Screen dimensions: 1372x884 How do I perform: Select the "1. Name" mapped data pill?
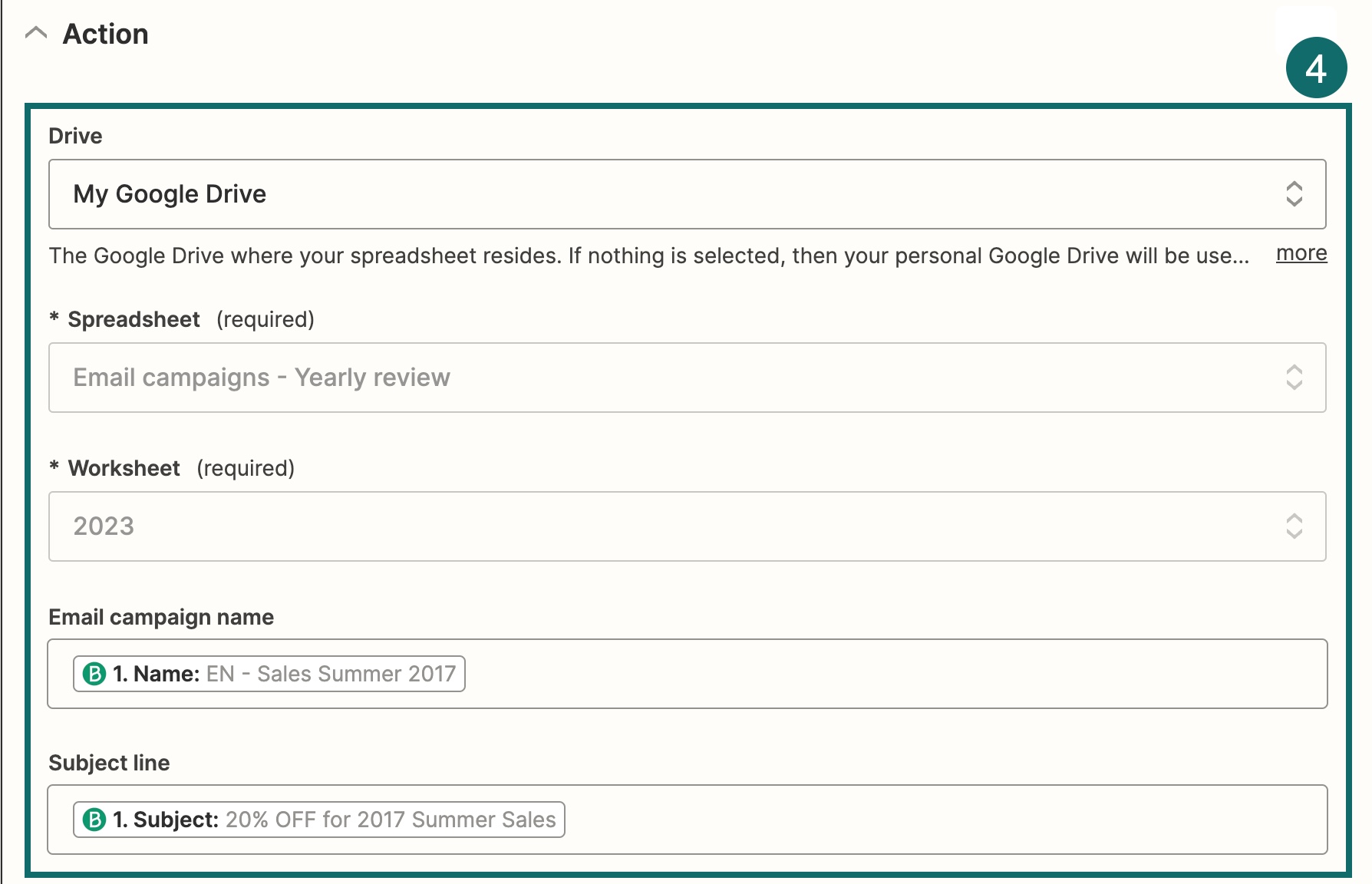click(x=284, y=674)
